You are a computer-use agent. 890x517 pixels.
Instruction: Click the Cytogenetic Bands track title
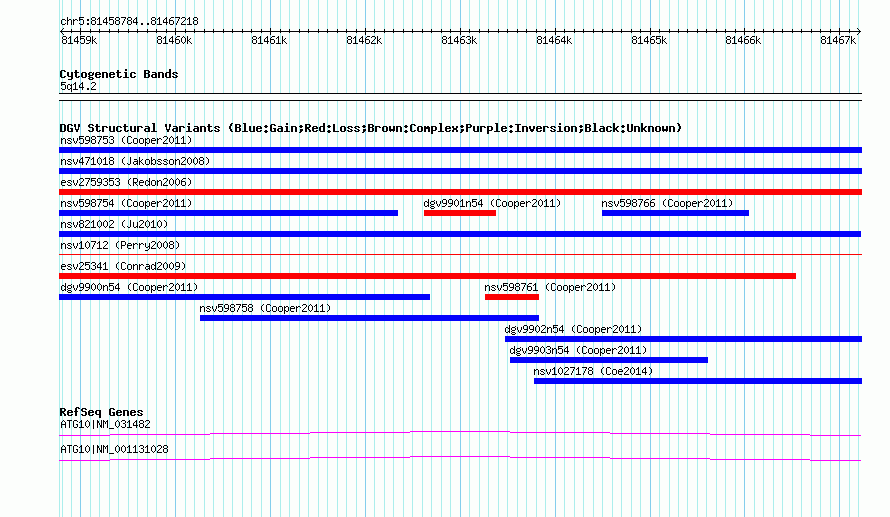(x=119, y=74)
